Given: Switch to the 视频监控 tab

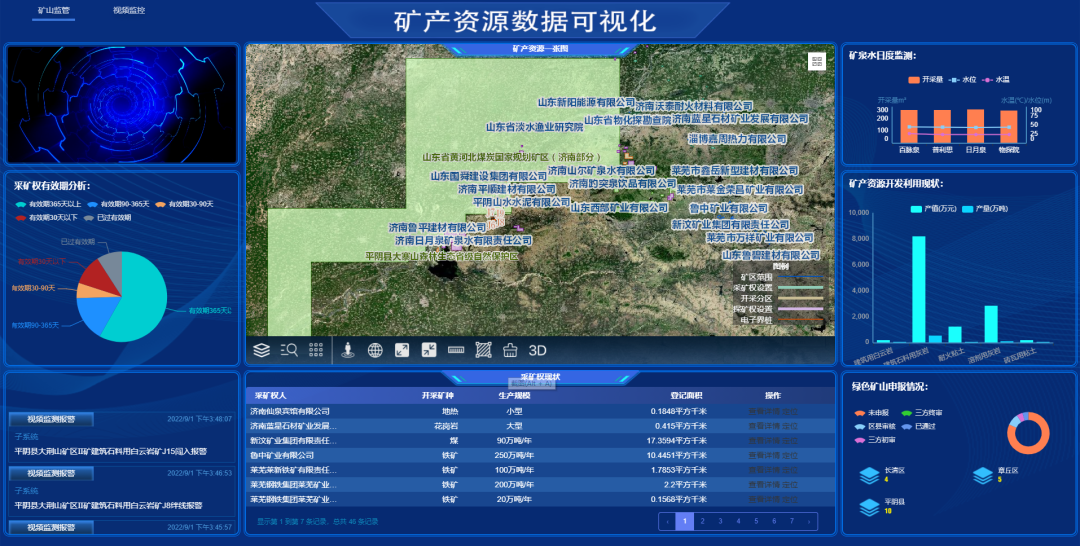Looking at the screenshot, I should point(129,11).
